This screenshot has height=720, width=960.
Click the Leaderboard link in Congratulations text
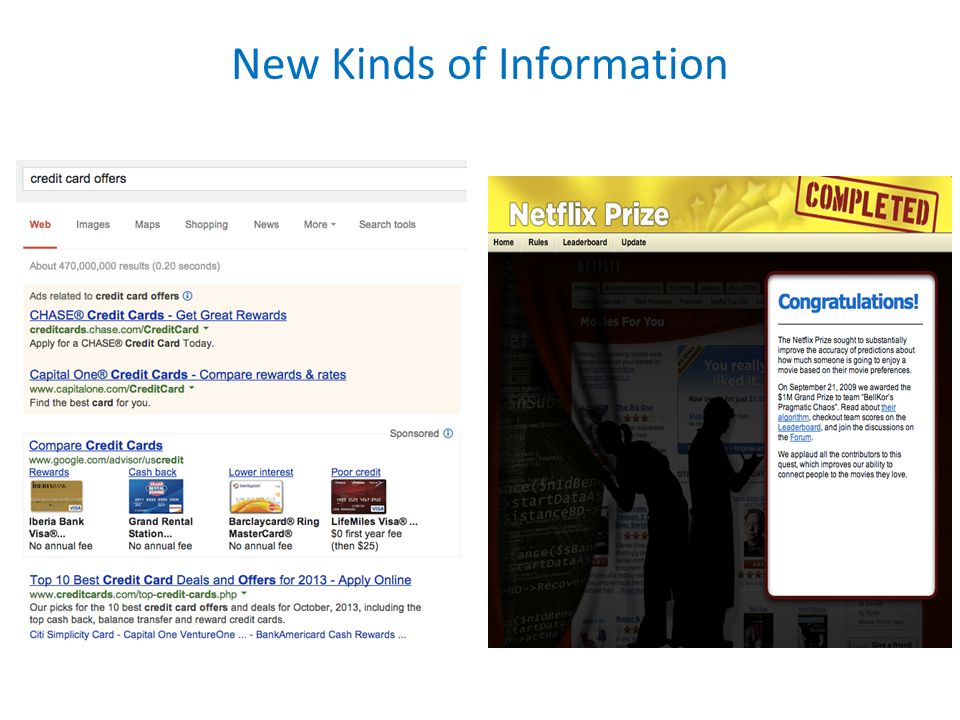click(x=799, y=427)
